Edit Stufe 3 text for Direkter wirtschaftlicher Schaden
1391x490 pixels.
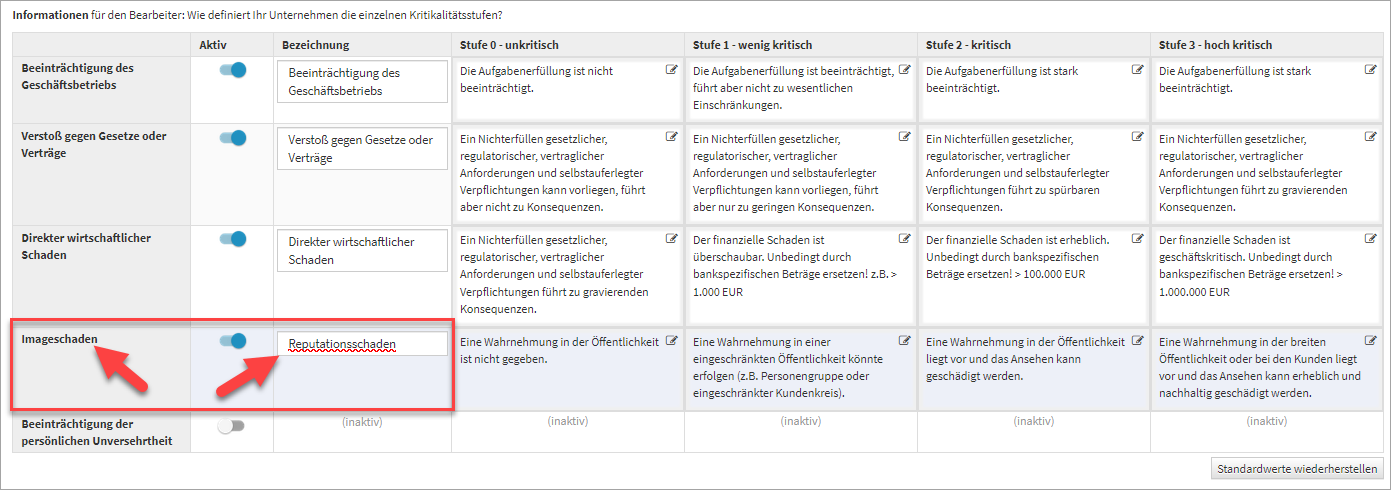click(x=1370, y=239)
